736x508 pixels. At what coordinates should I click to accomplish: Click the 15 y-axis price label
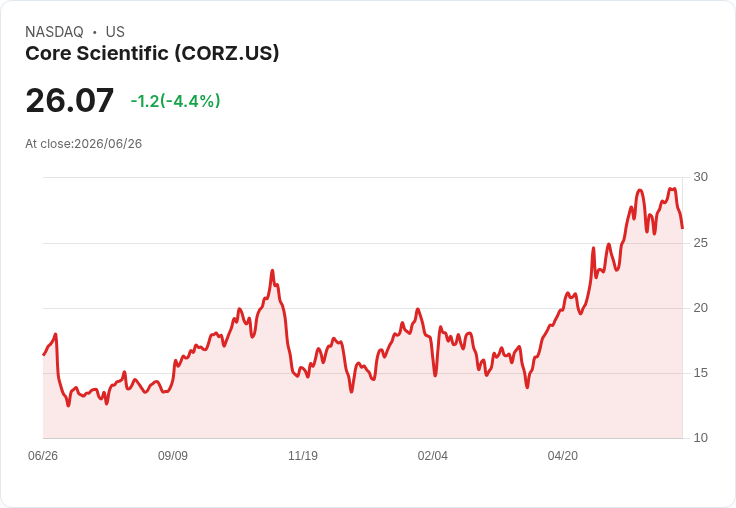700,373
